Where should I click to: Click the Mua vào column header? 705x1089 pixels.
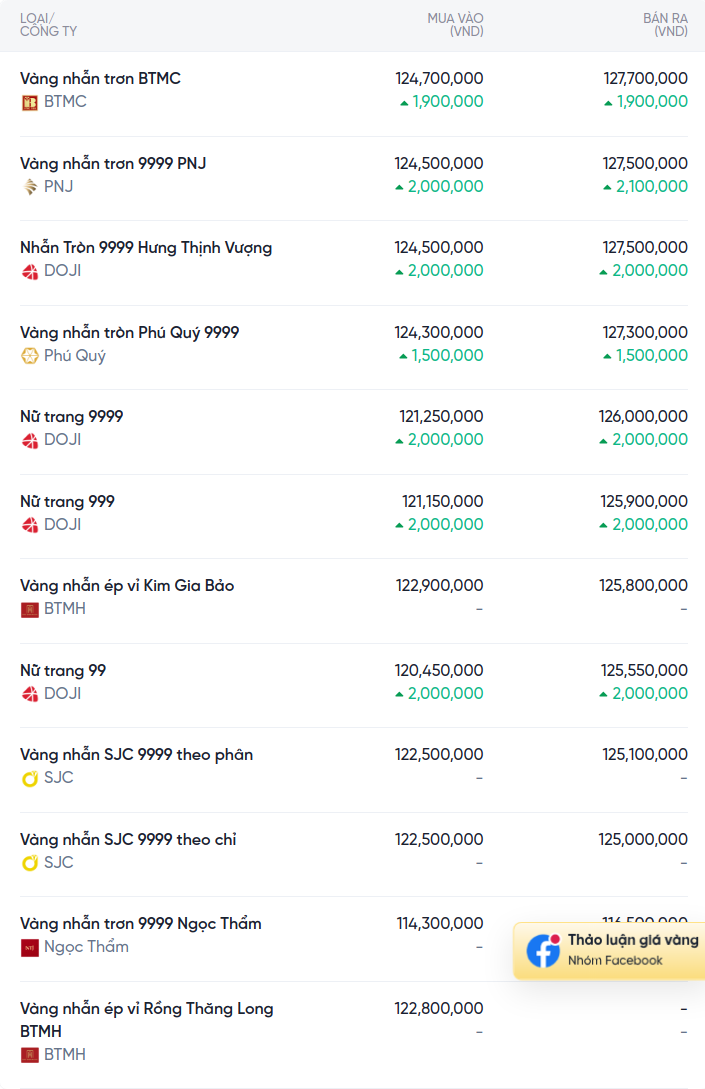[455, 25]
